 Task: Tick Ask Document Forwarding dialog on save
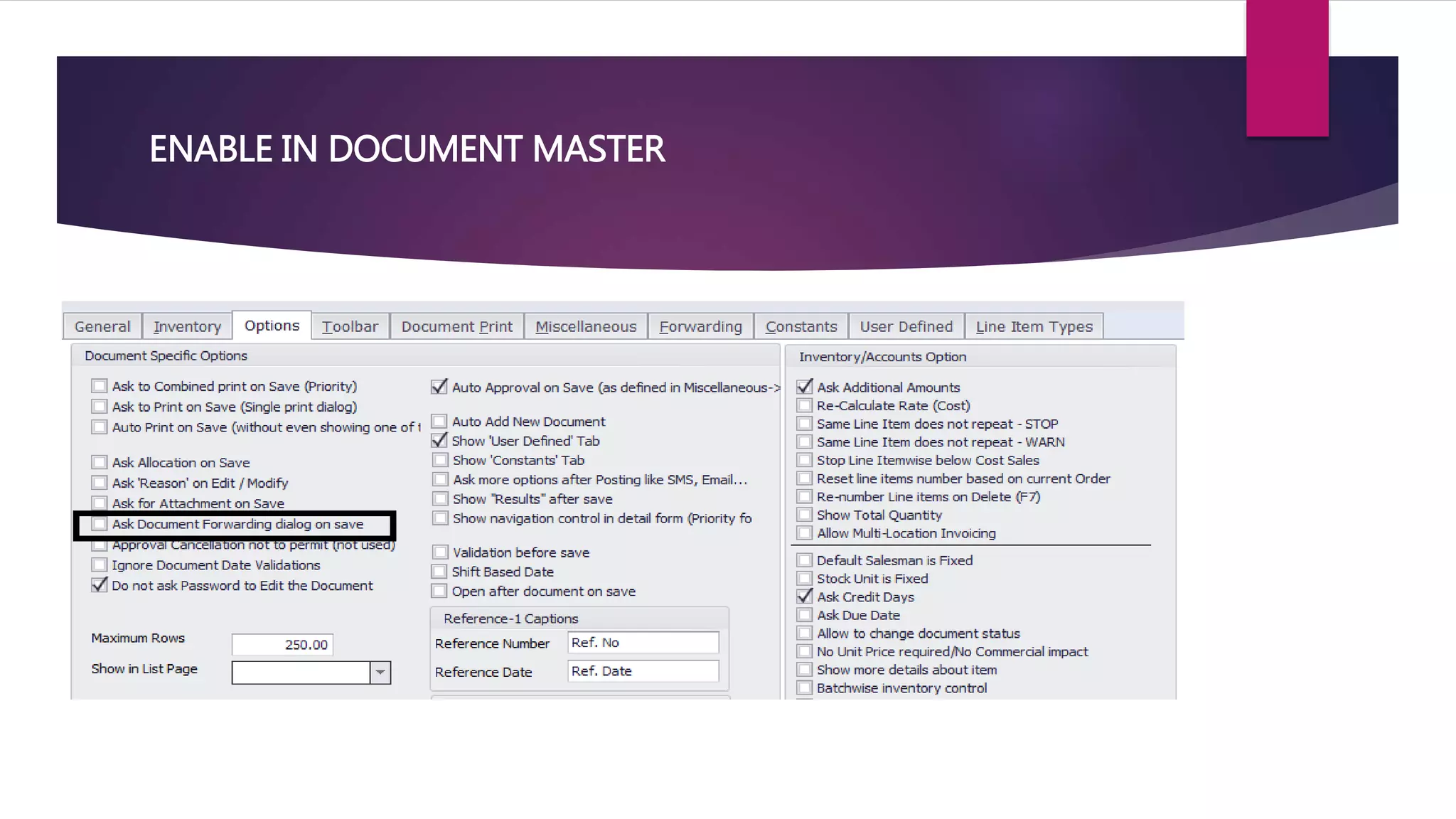[x=100, y=524]
